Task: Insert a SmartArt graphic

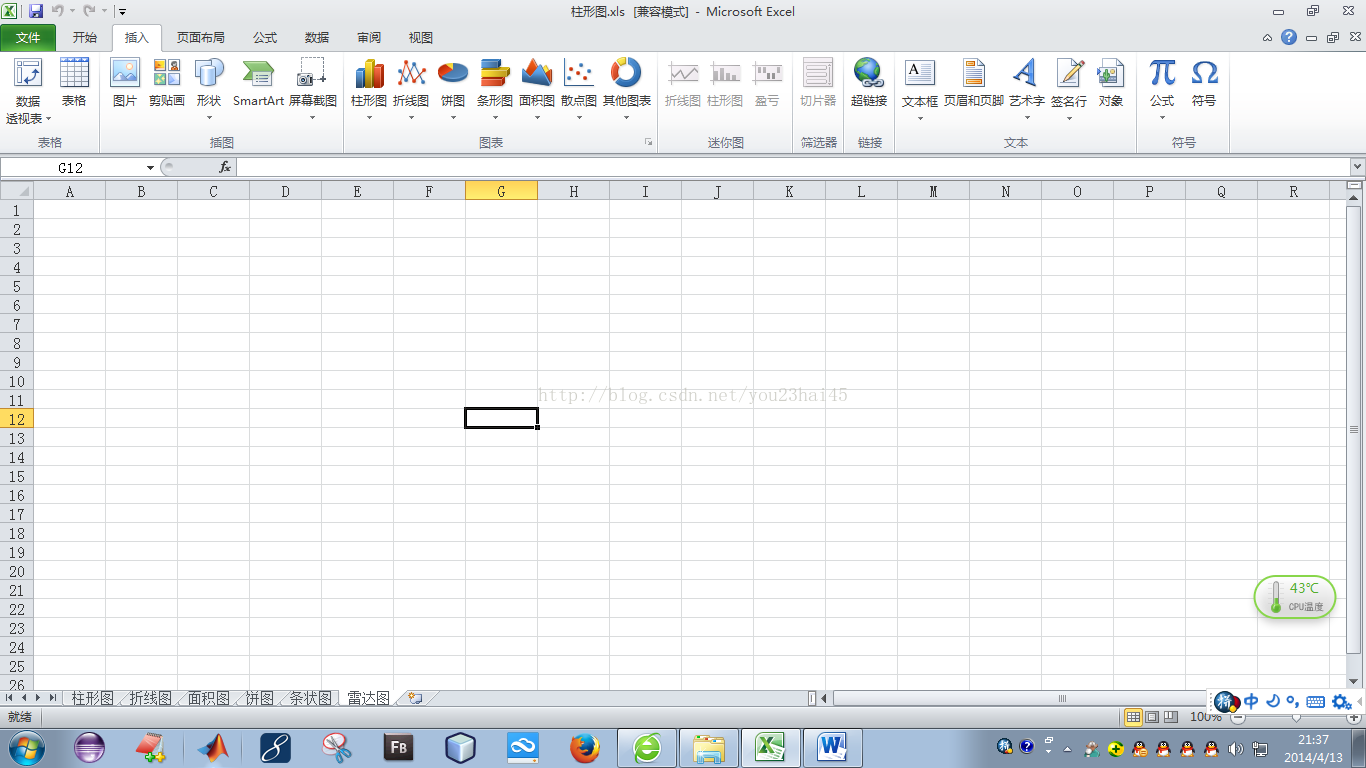Action: [258, 83]
